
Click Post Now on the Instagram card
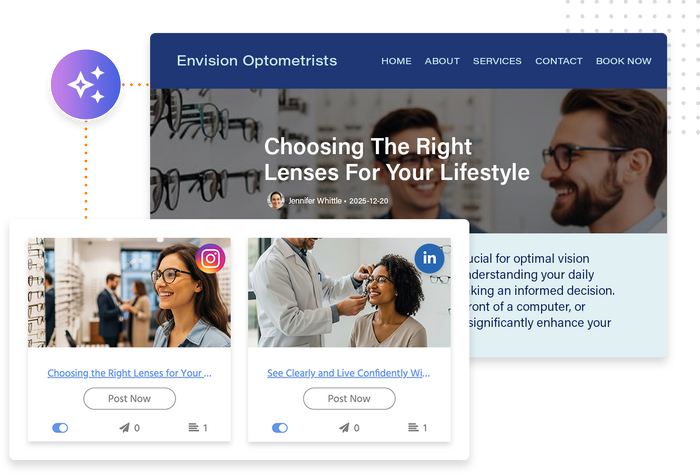[x=129, y=398]
